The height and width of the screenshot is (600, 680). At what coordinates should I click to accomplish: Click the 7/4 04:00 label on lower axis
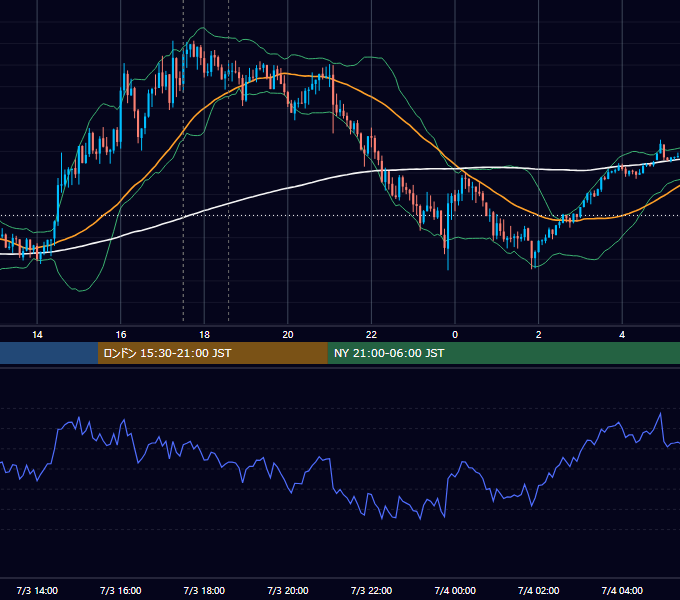(x=622, y=590)
